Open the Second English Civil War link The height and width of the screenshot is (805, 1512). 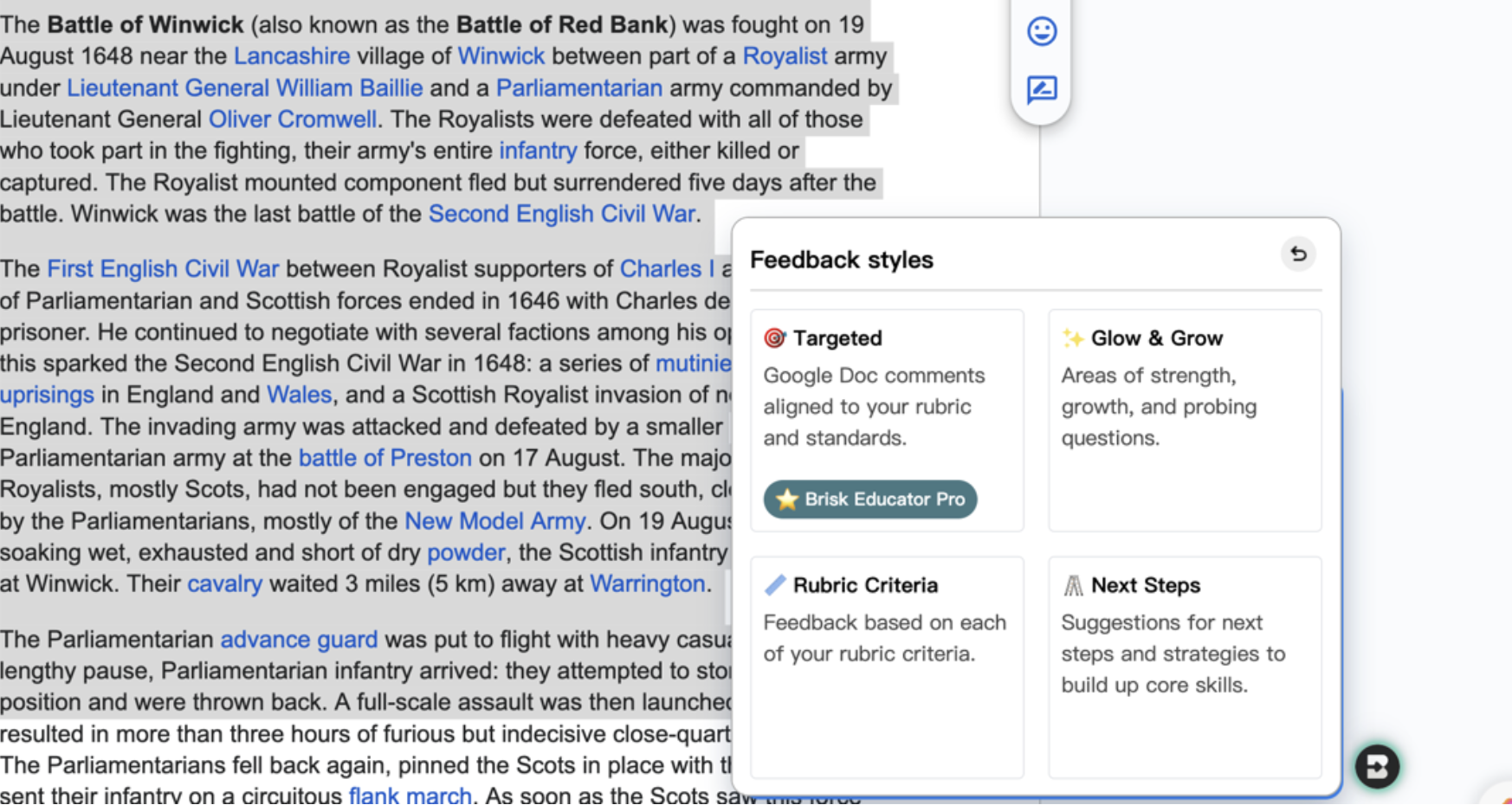[562, 214]
